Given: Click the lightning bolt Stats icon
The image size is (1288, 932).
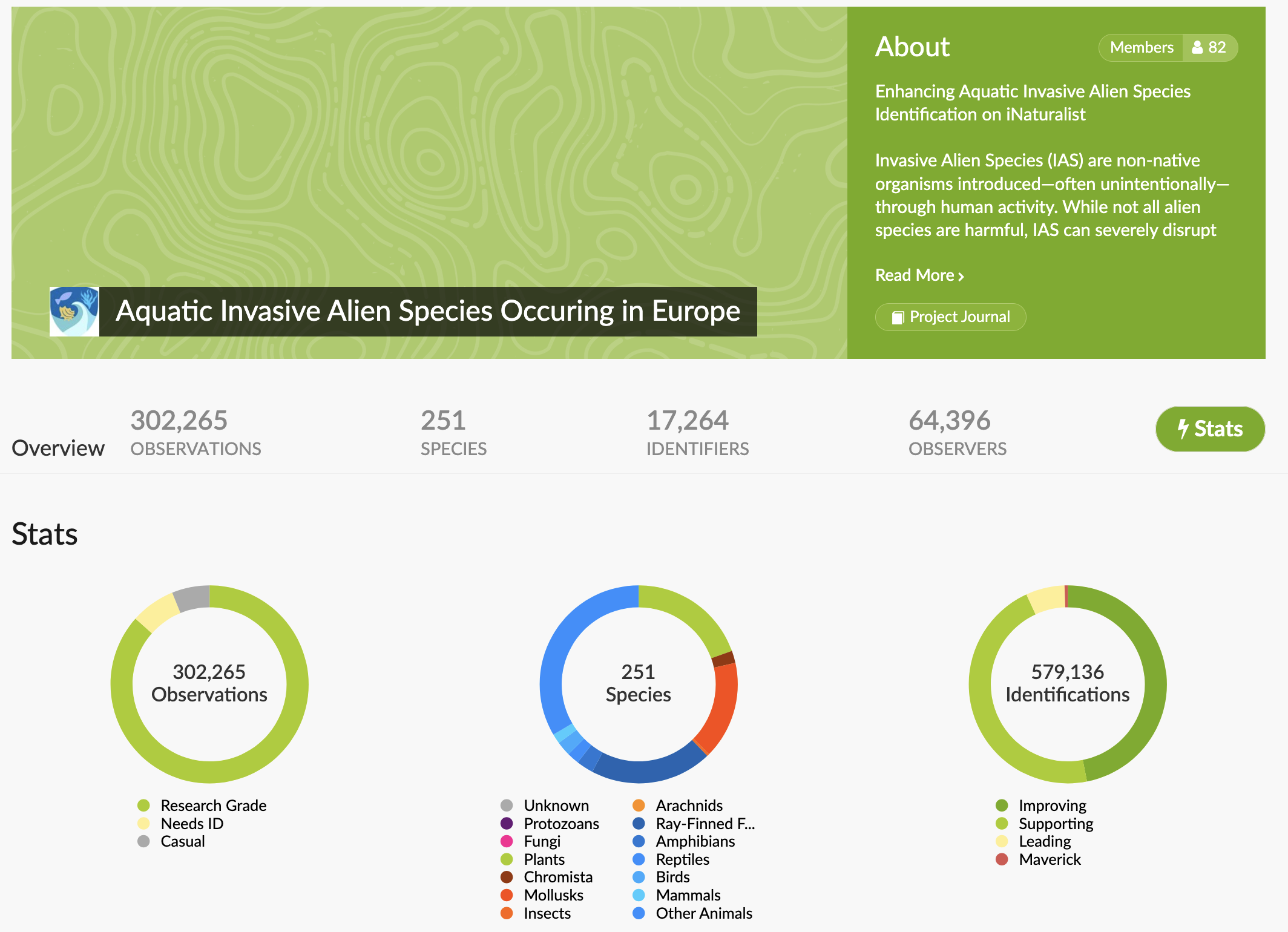Looking at the screenshot, I should click(1183, 428).
